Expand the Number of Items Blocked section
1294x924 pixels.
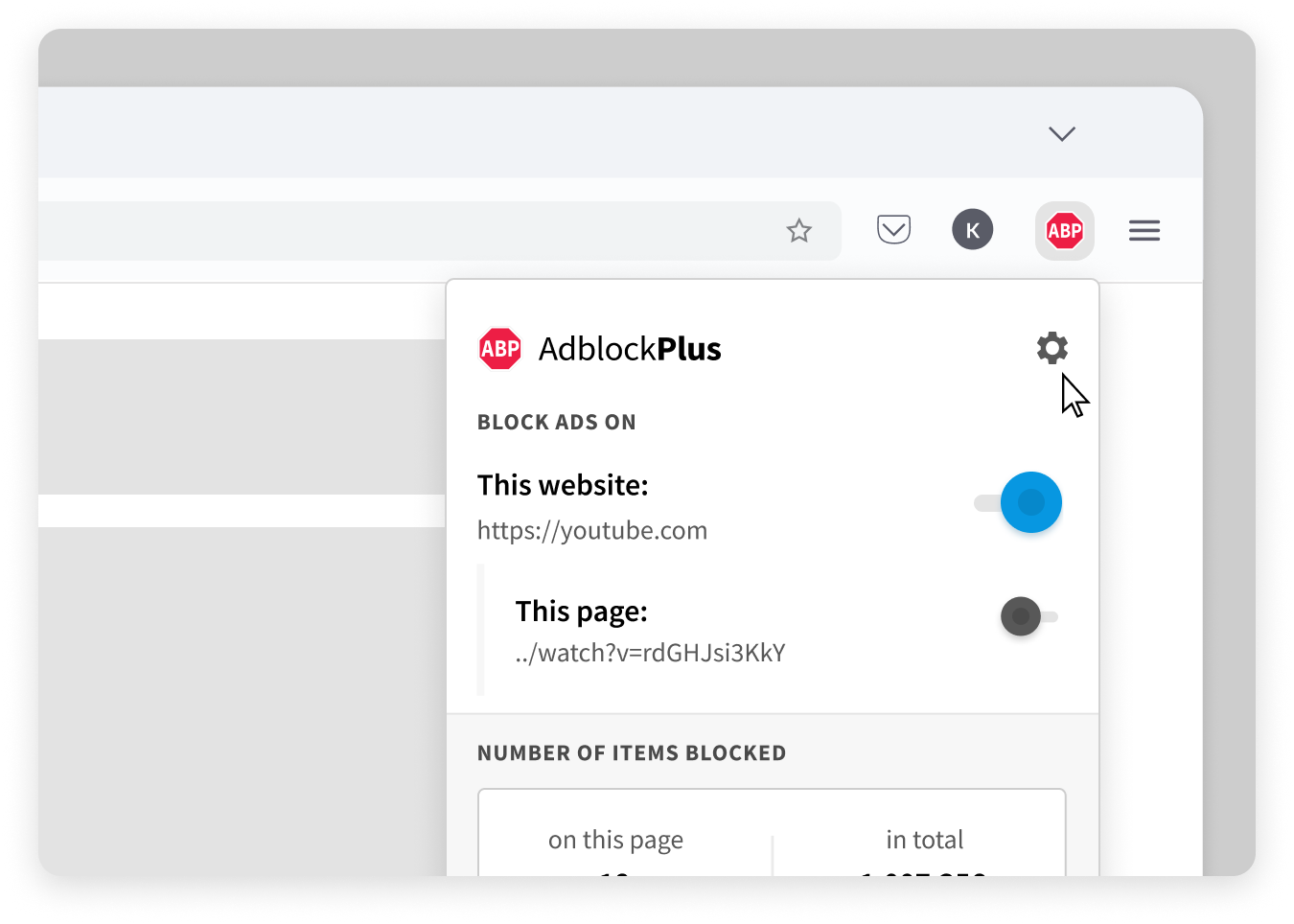(631, 752)
